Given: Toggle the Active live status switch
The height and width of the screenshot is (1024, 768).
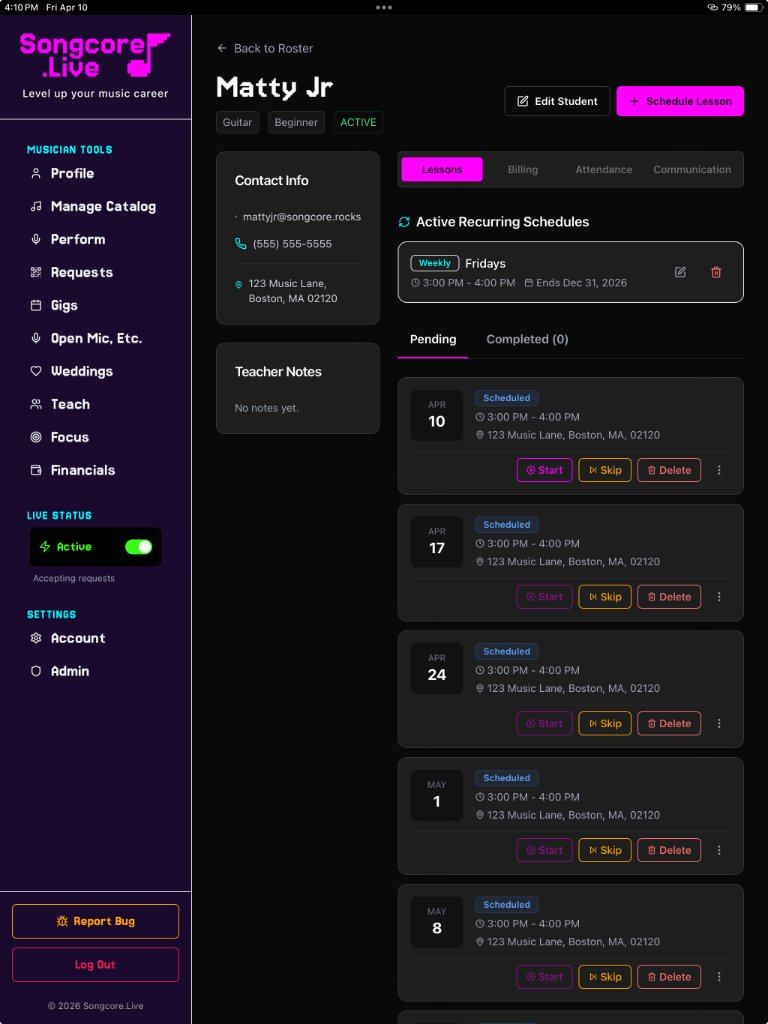Looking at the screenshot, I should pyautogui.click(x=138, y=547).
